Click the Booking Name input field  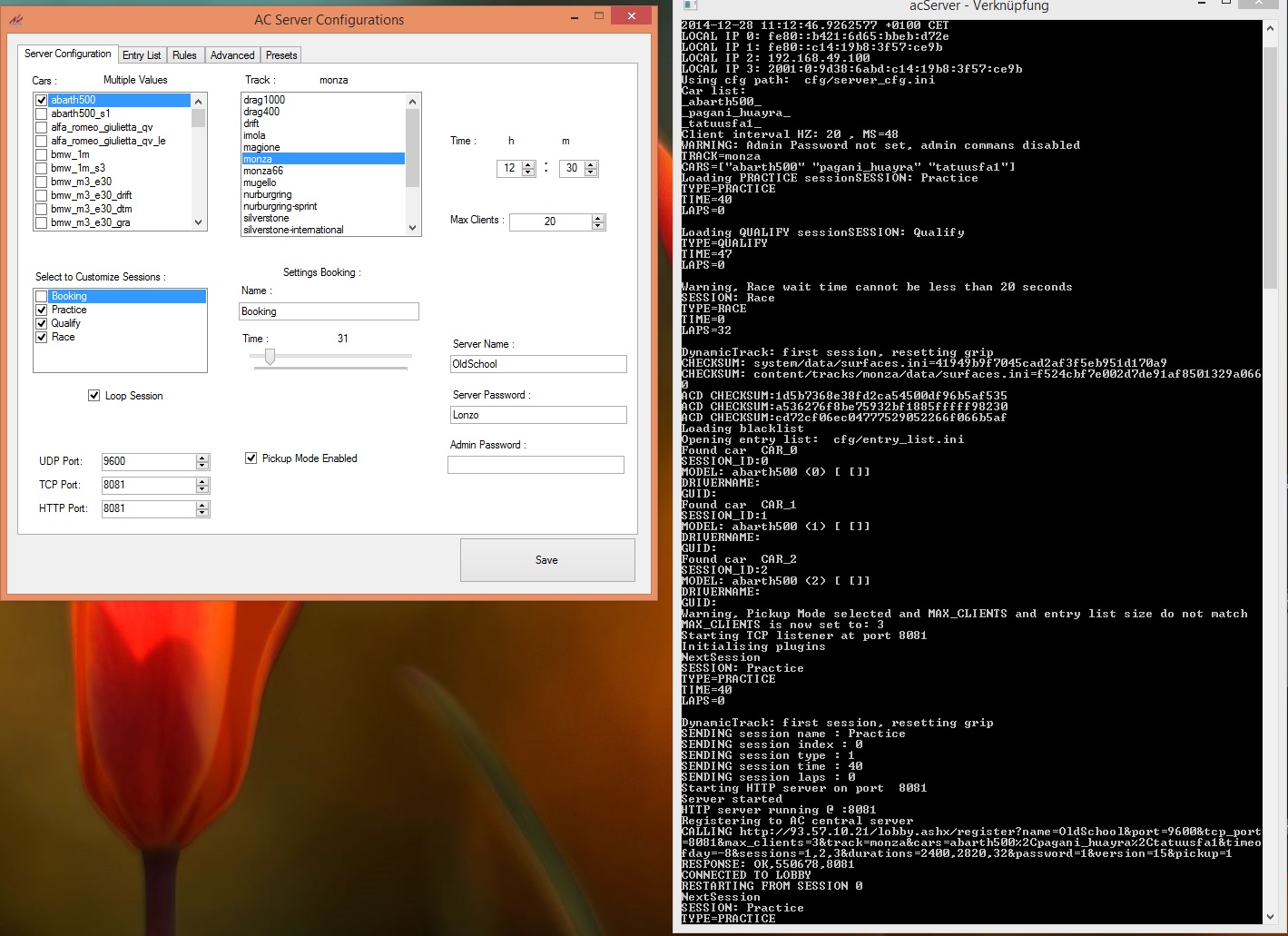click(x=329, y=311)
